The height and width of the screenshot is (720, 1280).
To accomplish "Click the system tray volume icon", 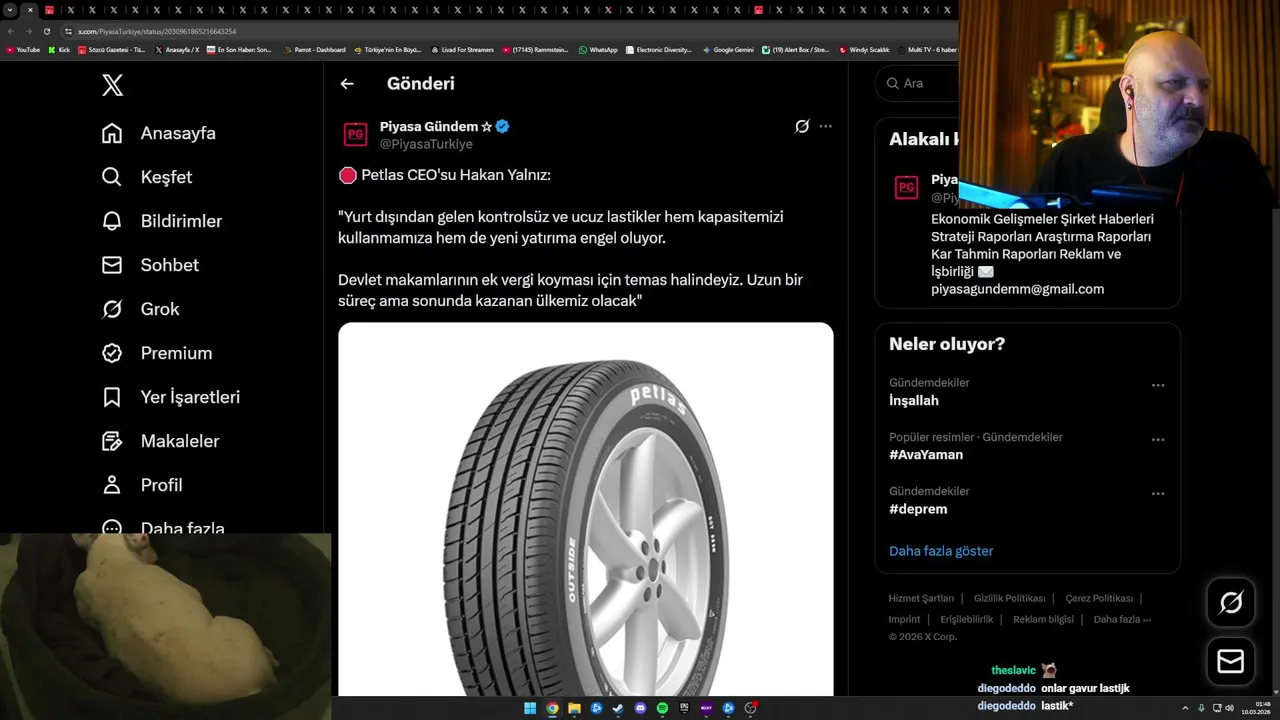I will pos(1229,708).
